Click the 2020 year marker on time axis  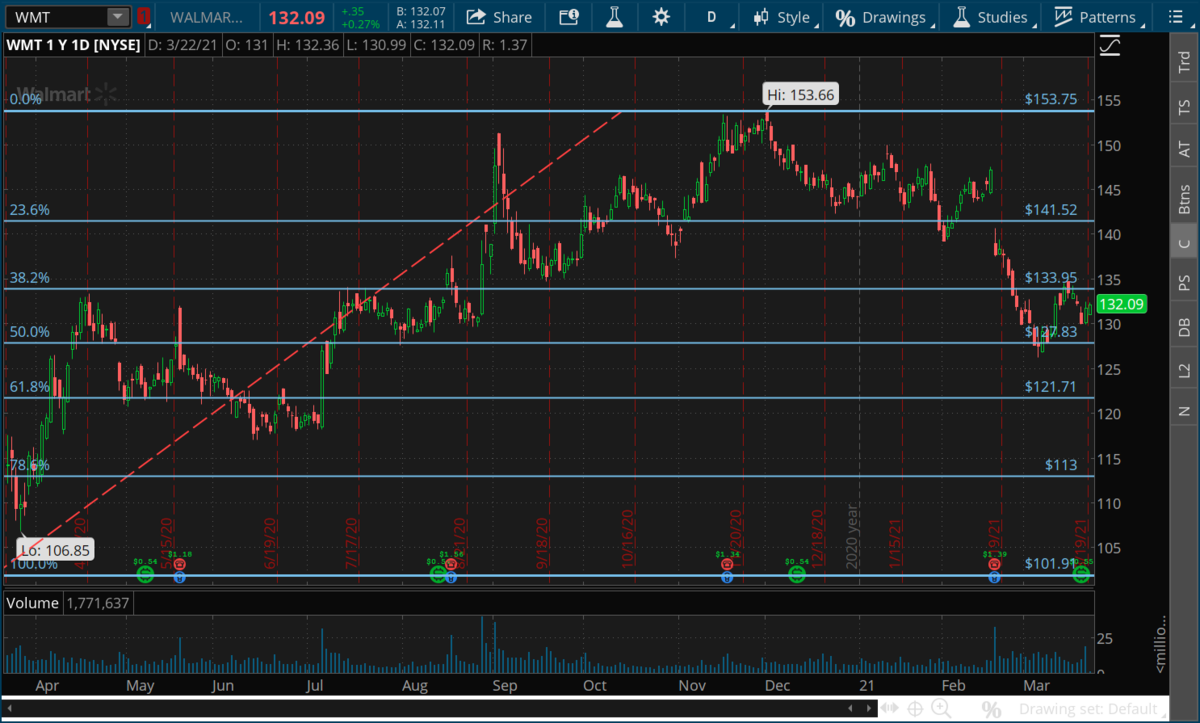[854, 537]
